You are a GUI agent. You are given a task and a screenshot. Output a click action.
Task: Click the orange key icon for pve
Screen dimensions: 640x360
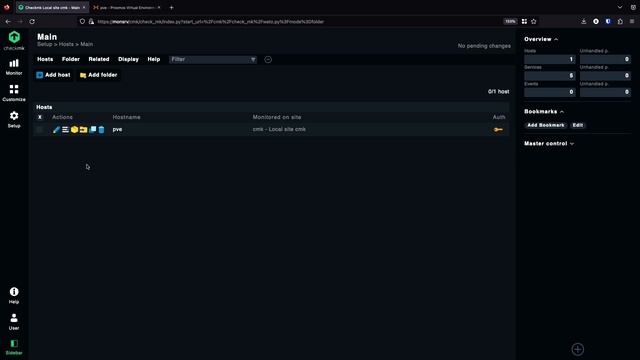pos(498,129)
